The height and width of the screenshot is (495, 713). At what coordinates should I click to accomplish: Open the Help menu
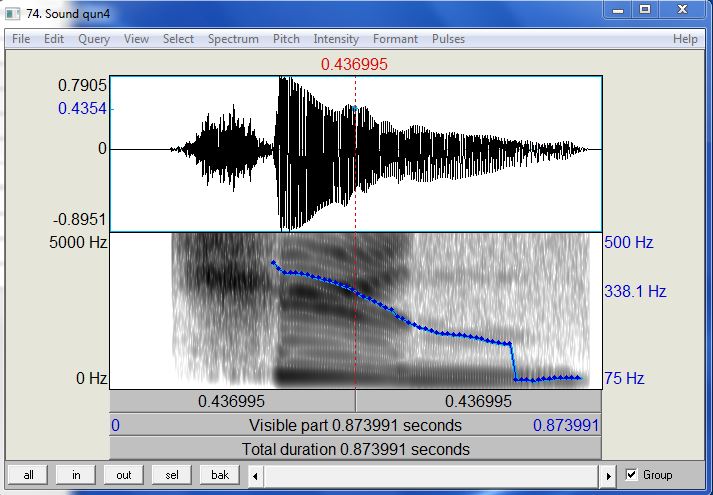point(685,39)
